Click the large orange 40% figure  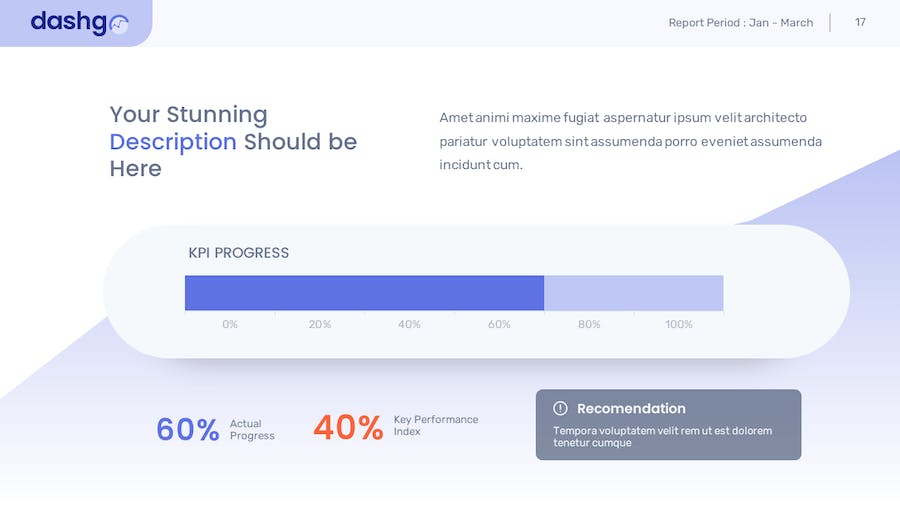point(348,428)
